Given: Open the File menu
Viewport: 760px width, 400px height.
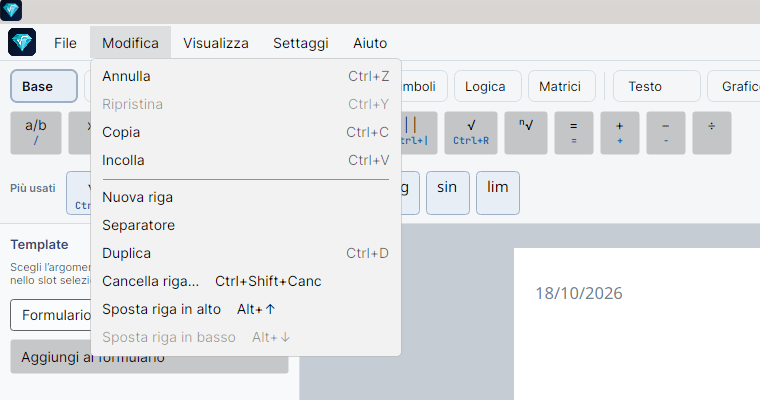Looking at the screenshot, I should [65, 43].
